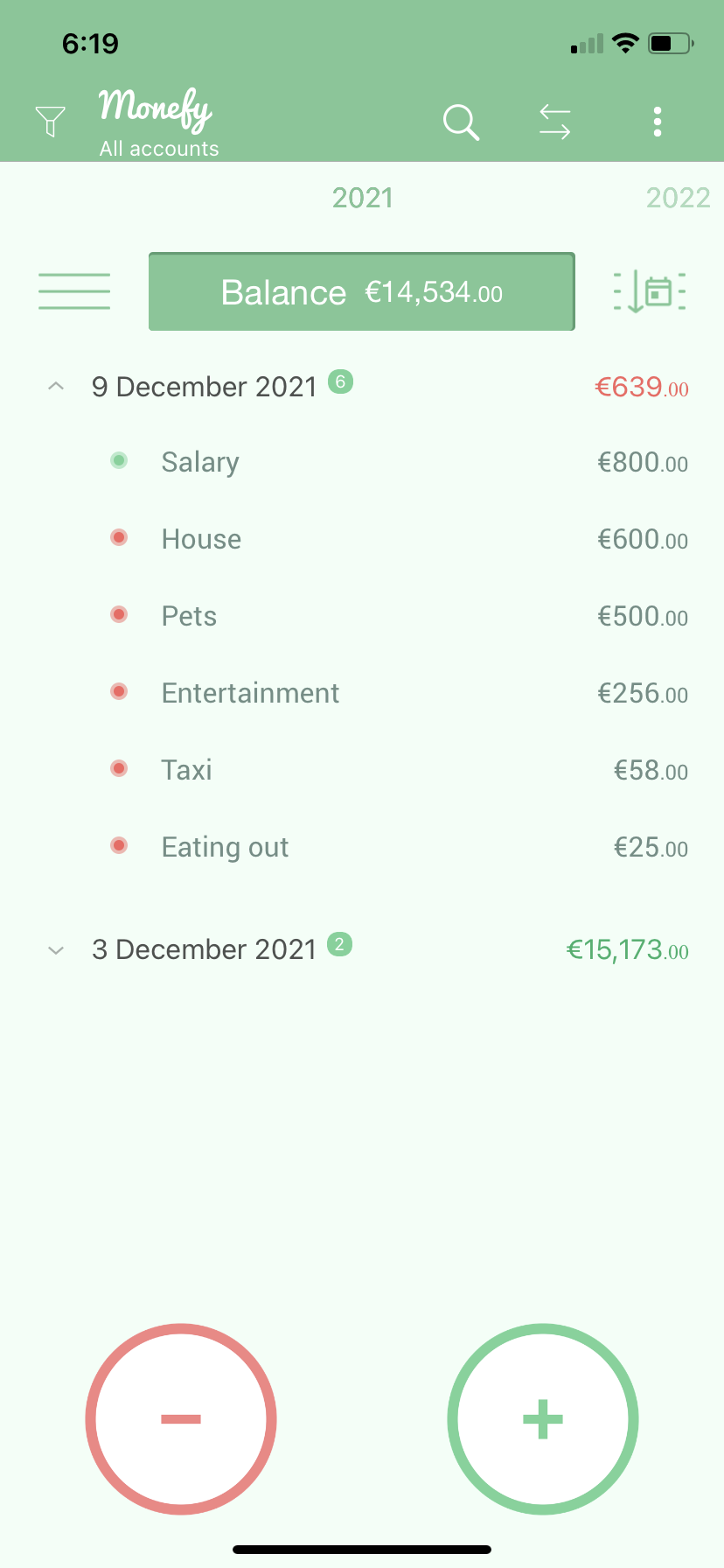Collapse the 9 December 2021 group
This screenshot has height=1568, width=724.
click(56, 386)
